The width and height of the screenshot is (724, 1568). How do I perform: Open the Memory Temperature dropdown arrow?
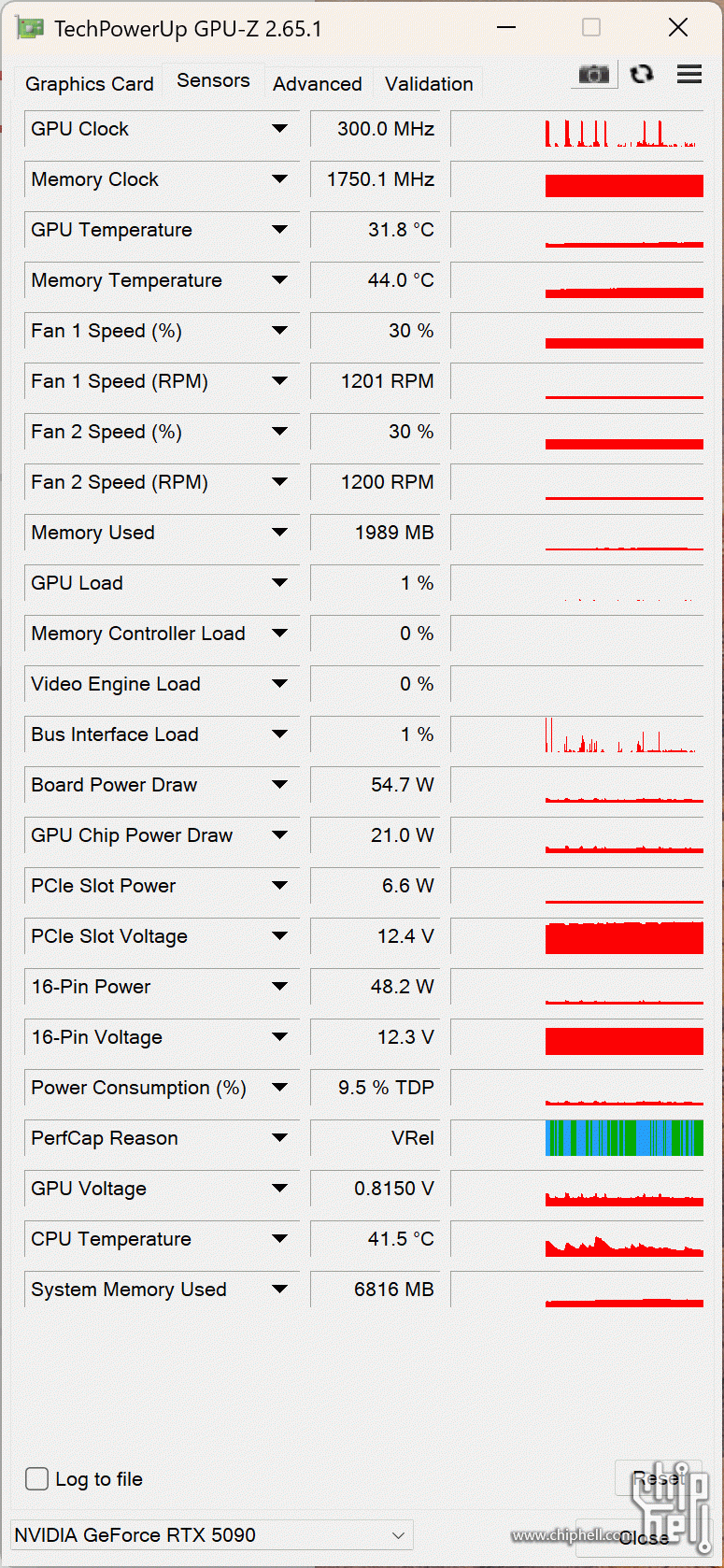click(279, 280)
